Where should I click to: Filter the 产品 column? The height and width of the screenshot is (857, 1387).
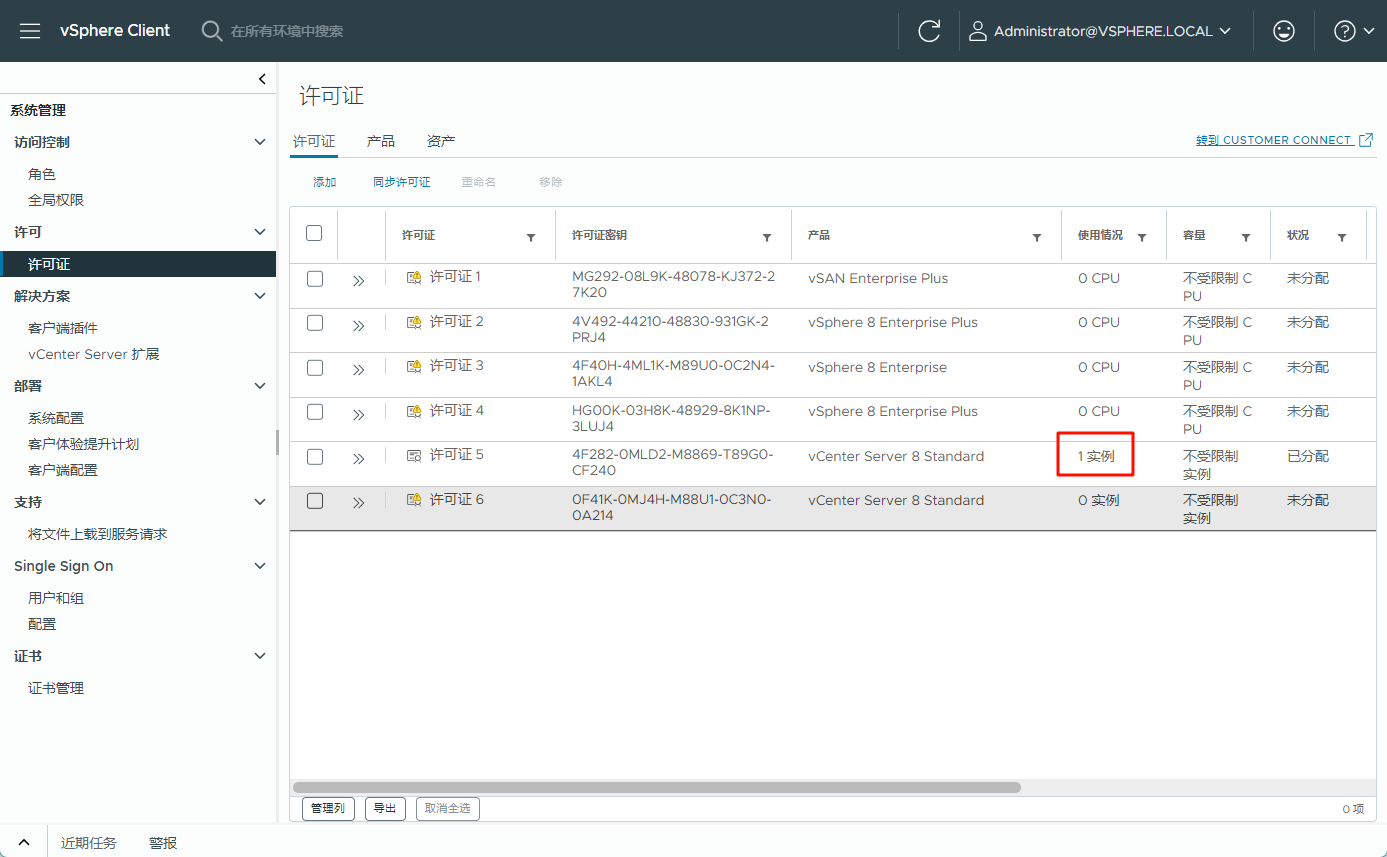coord(1037,237)
